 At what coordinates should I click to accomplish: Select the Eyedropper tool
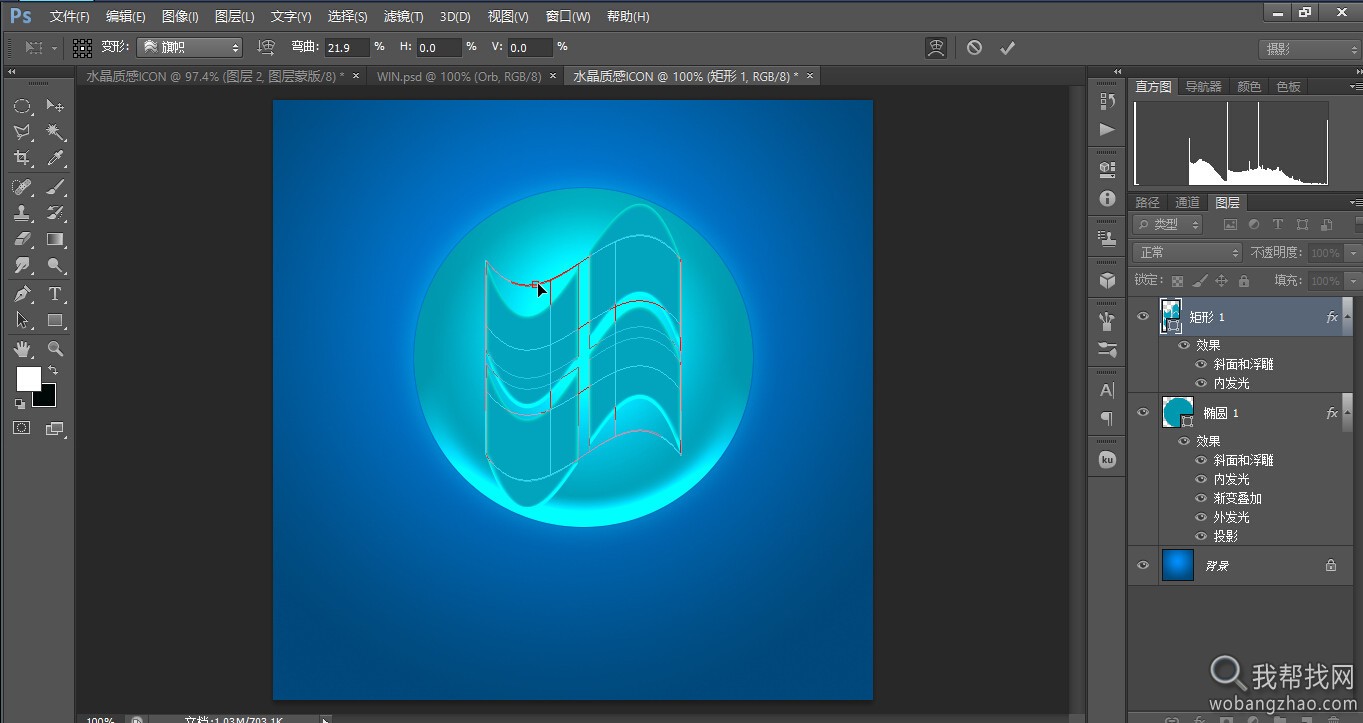click(x=55, y=158)
